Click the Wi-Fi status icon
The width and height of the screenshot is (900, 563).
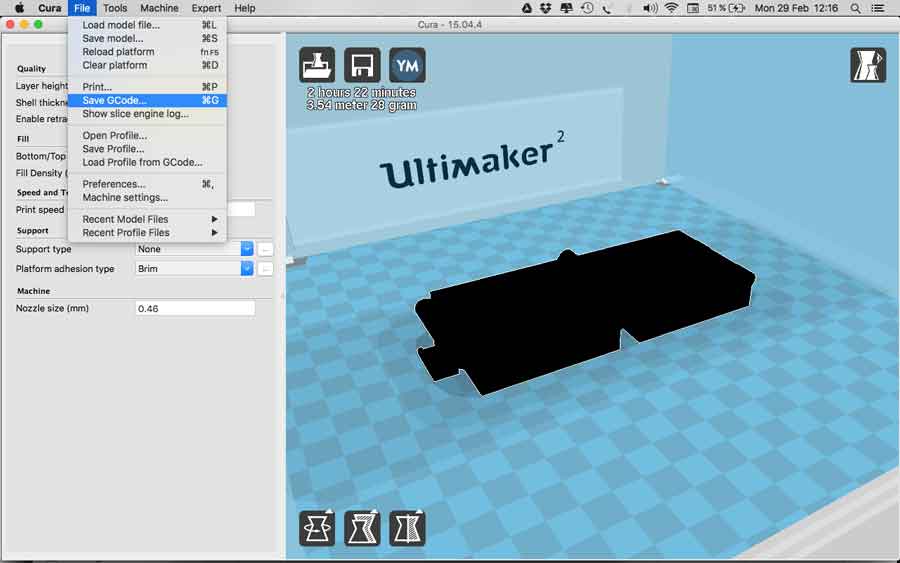[671, 8]
